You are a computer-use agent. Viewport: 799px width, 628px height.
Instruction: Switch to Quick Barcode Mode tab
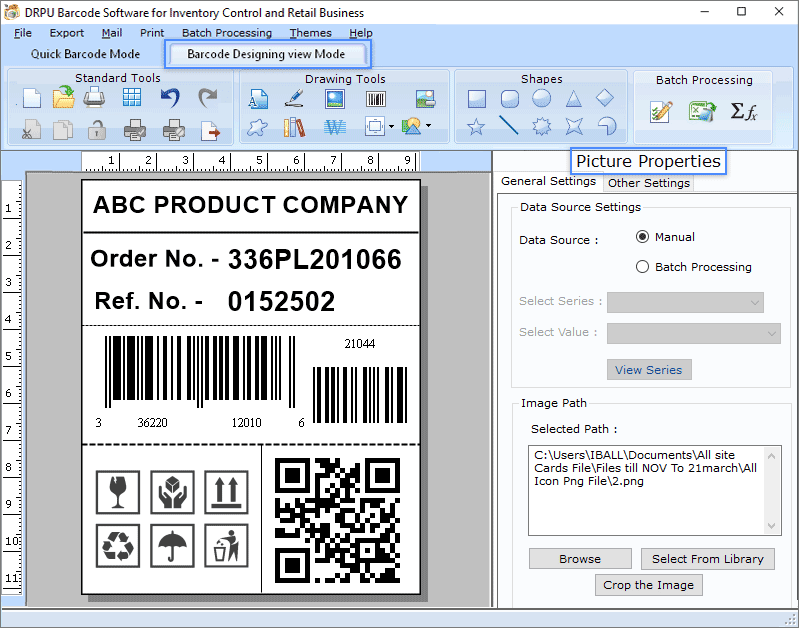85,54
